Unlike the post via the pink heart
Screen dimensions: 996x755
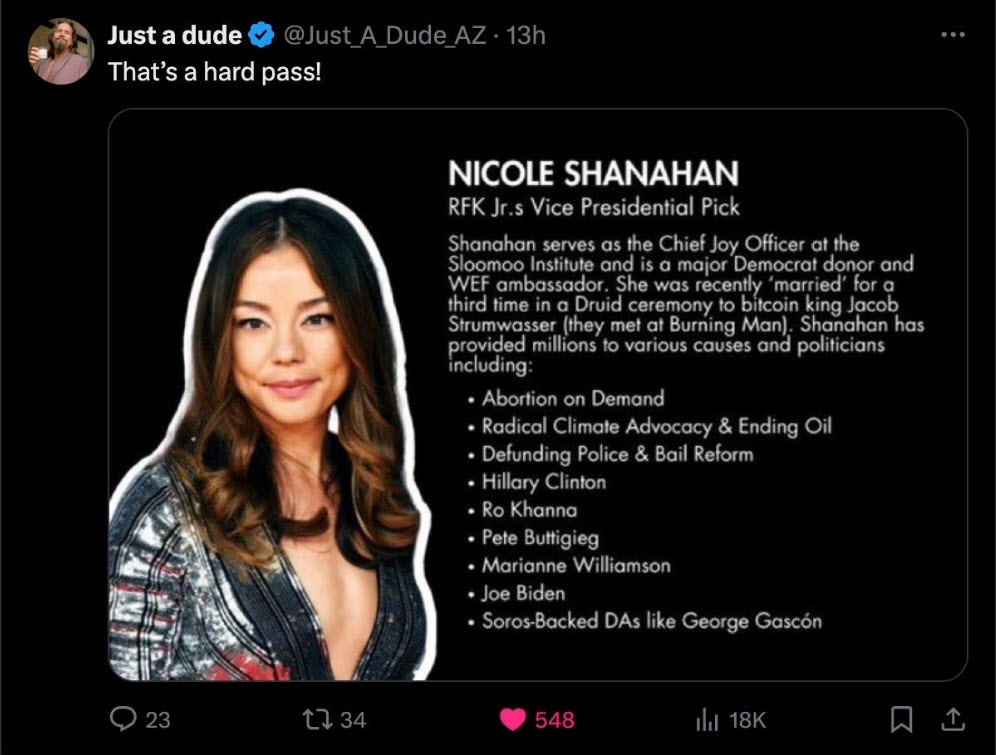[513, 719]
